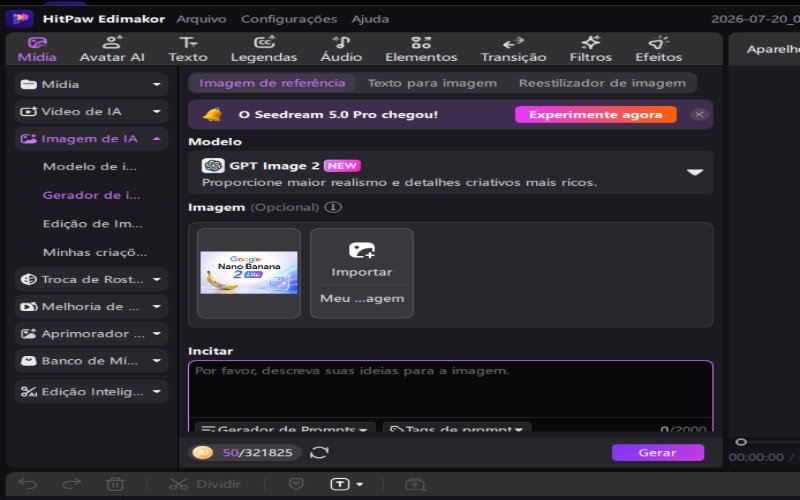
Task: Select the Nano Banana 2 reference thumbnail
Action: click(248, 273)
